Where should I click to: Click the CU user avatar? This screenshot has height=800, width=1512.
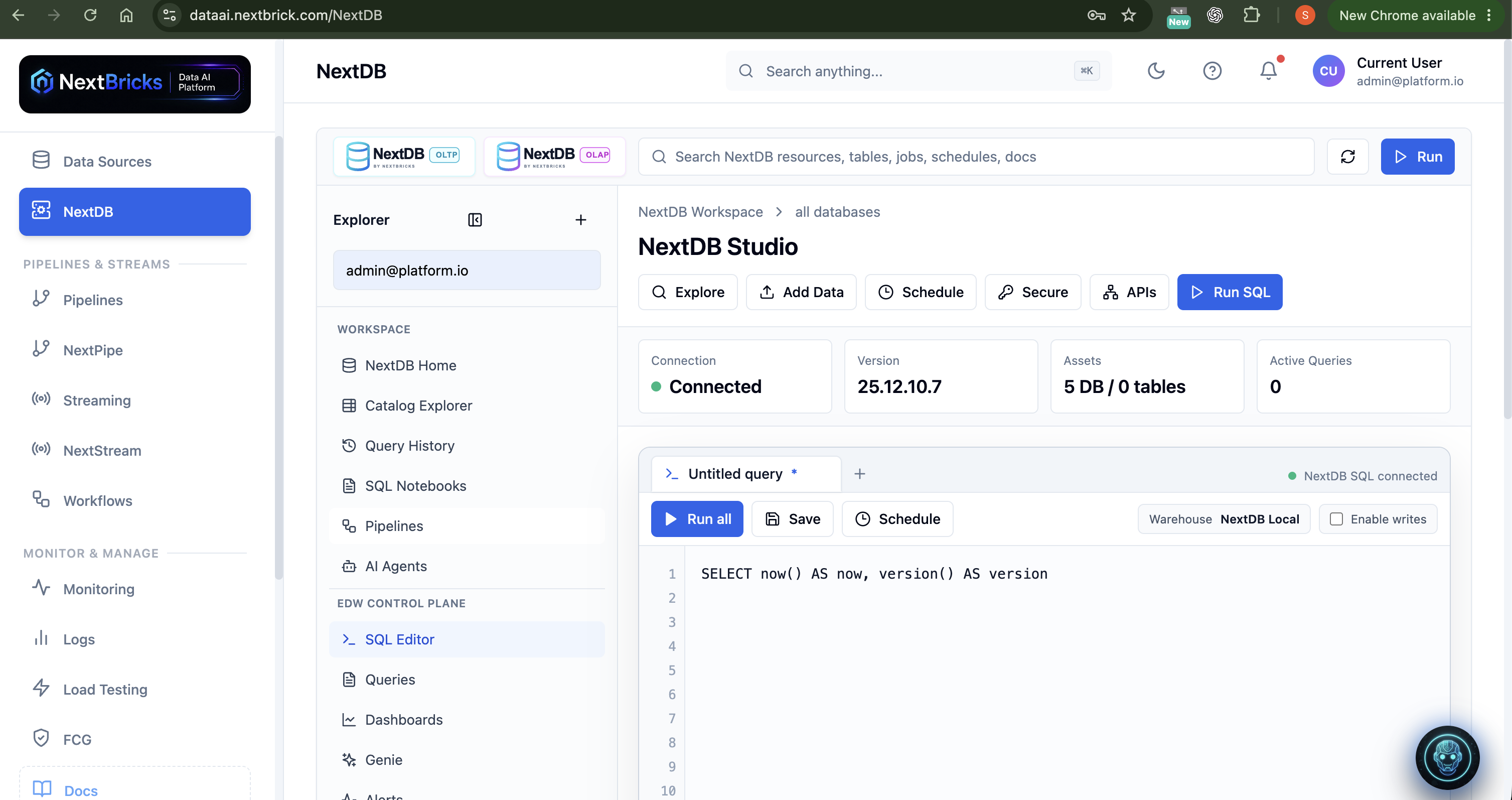[x=1328, y=70]
